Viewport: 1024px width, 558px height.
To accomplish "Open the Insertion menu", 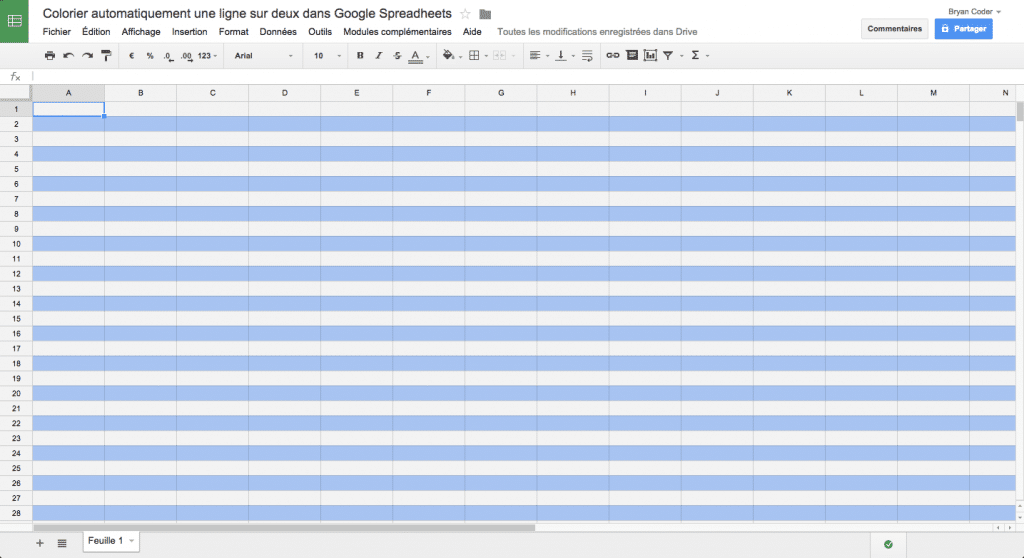I will pos(189,31).
